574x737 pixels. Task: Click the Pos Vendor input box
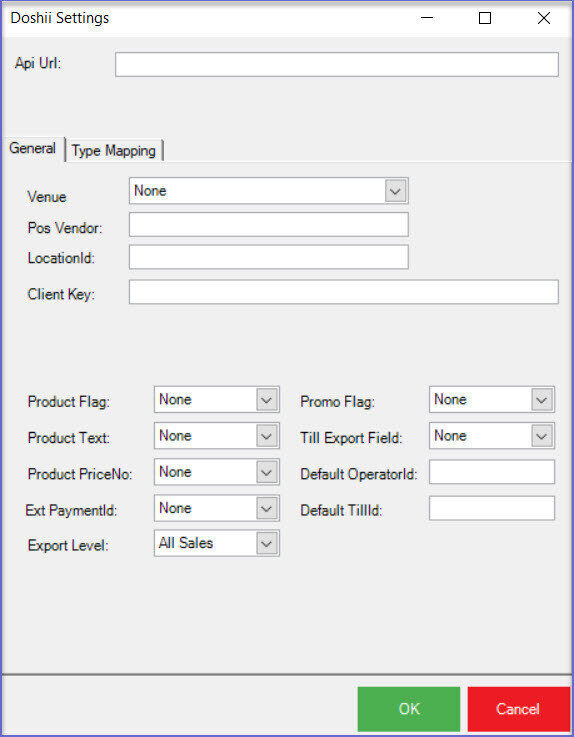268,225
